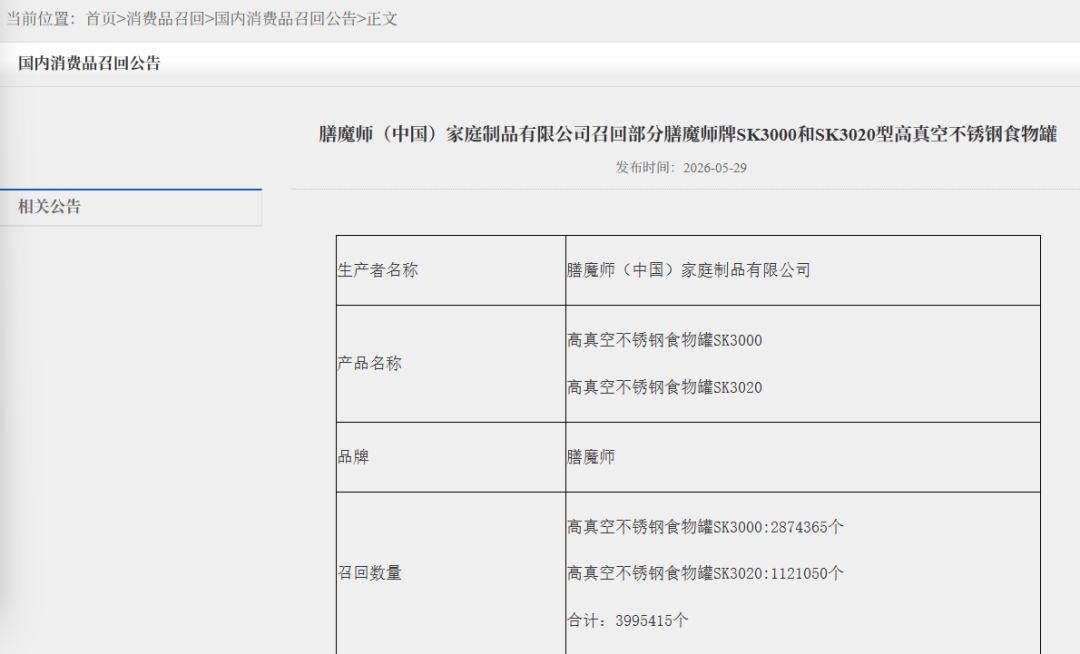Open 国内消费品召回公告 breadcrumb link

(285, 19)
